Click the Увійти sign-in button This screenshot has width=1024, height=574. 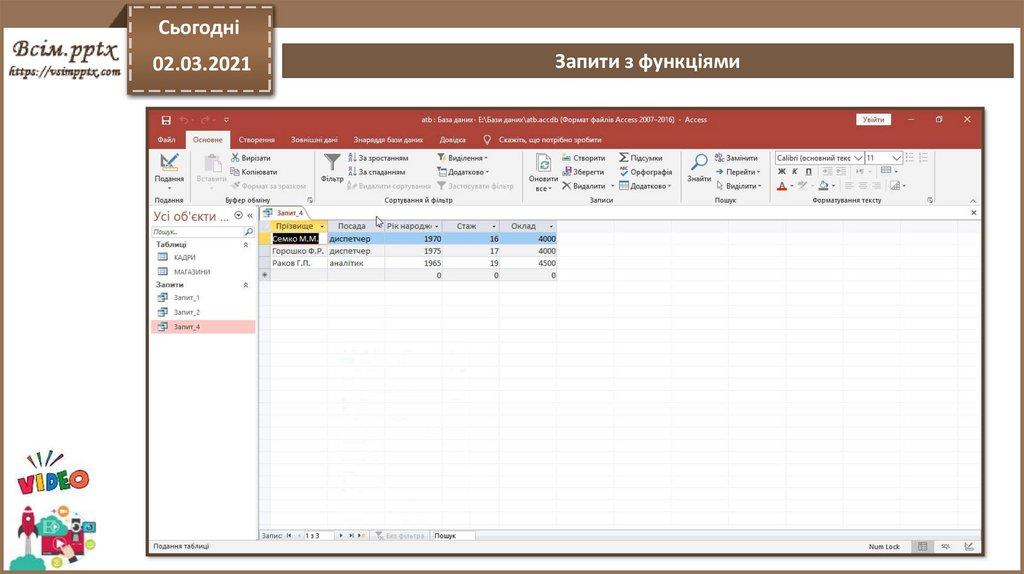pos(873,120)
